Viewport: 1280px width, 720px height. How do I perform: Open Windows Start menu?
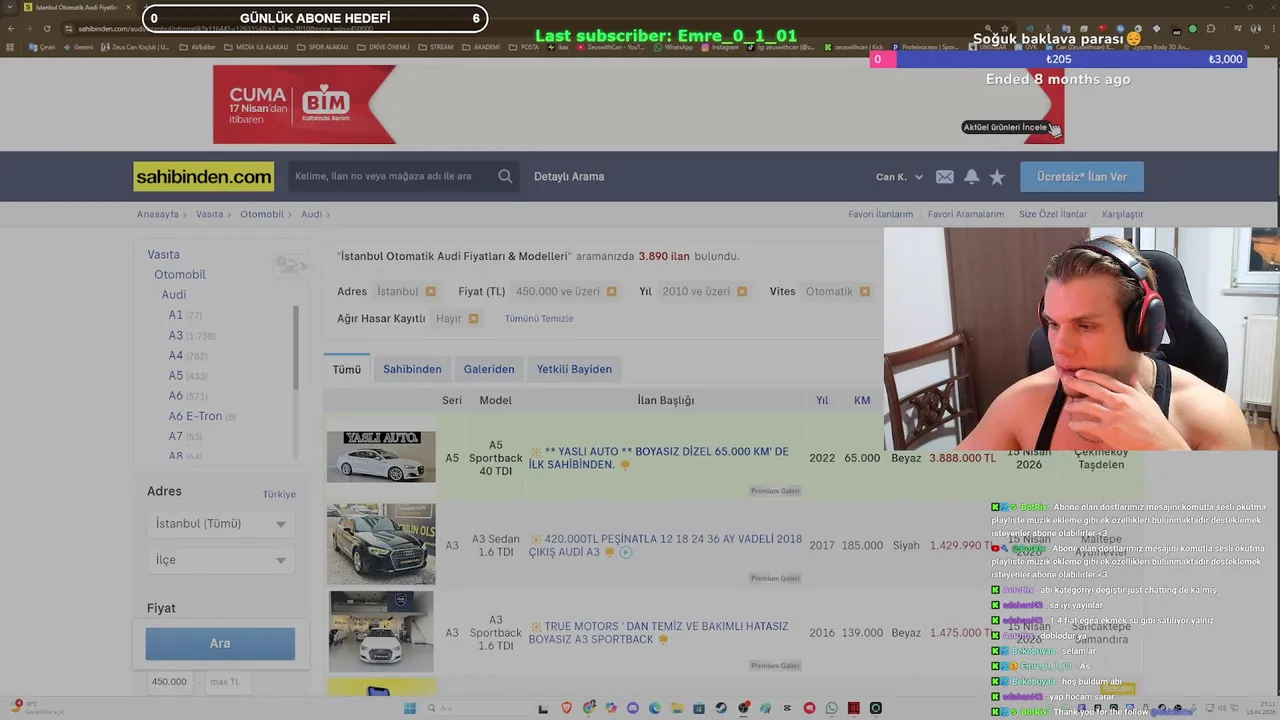coord(409,708)
